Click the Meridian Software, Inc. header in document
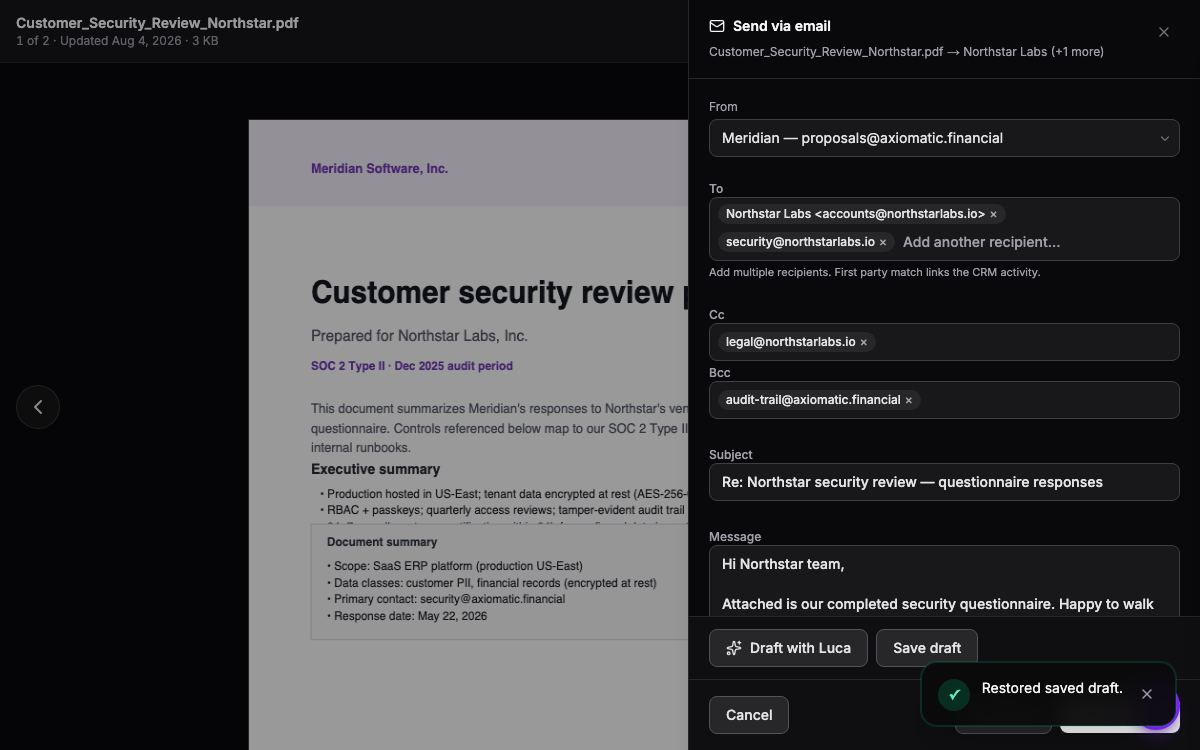This screenshot has width=1200, height=750. pos(380,169)
